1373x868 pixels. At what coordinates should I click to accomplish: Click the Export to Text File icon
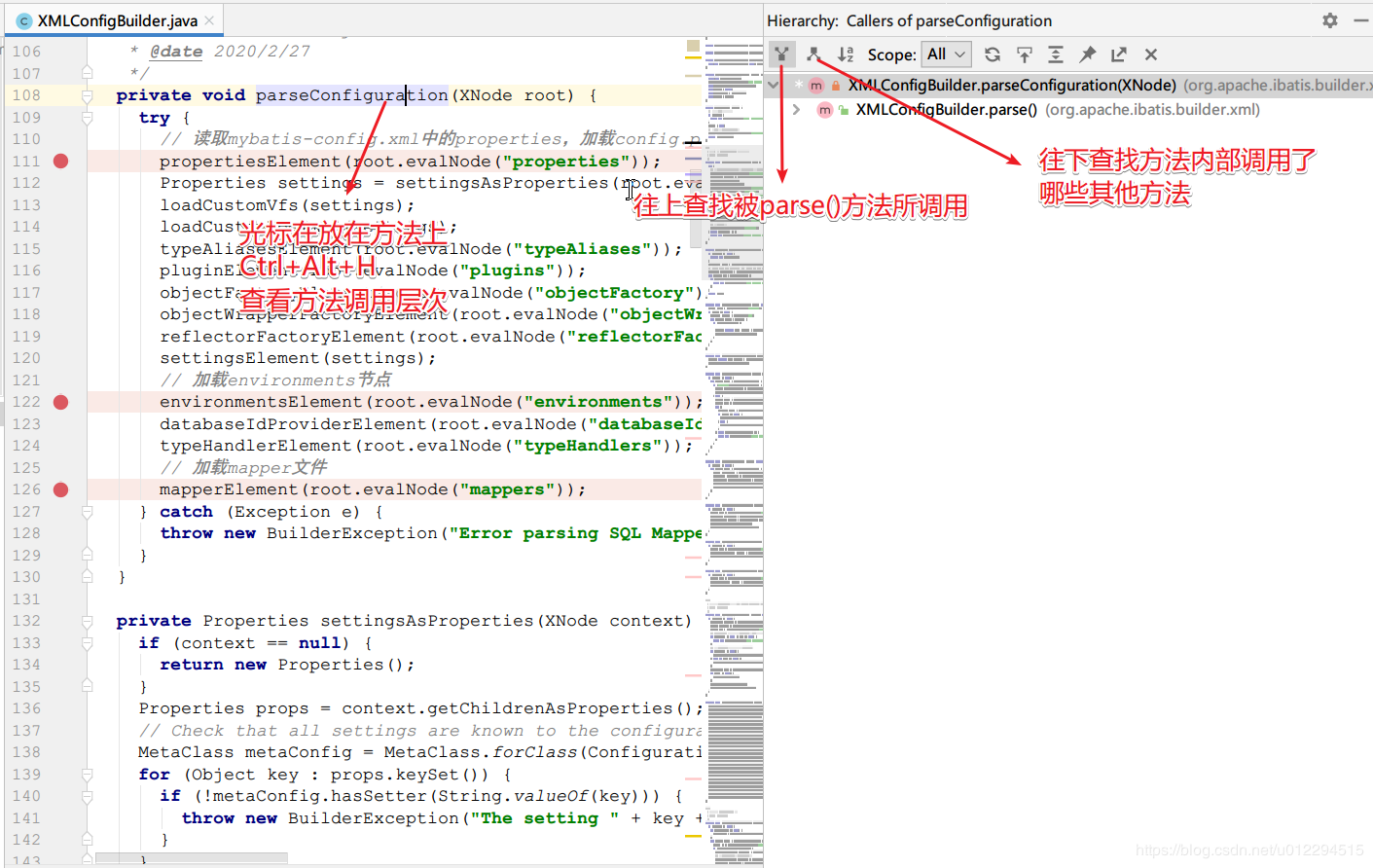tap(1119, 54)
